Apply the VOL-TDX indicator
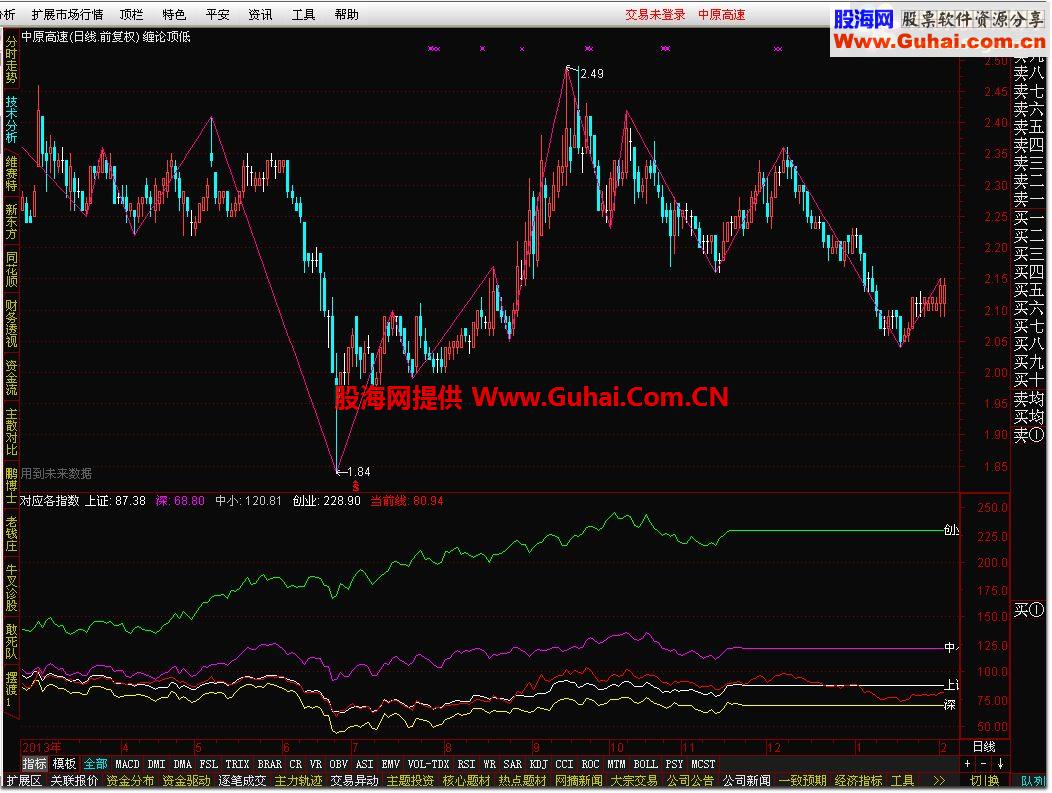This screenshot has height=793, width=1052. 429,763
